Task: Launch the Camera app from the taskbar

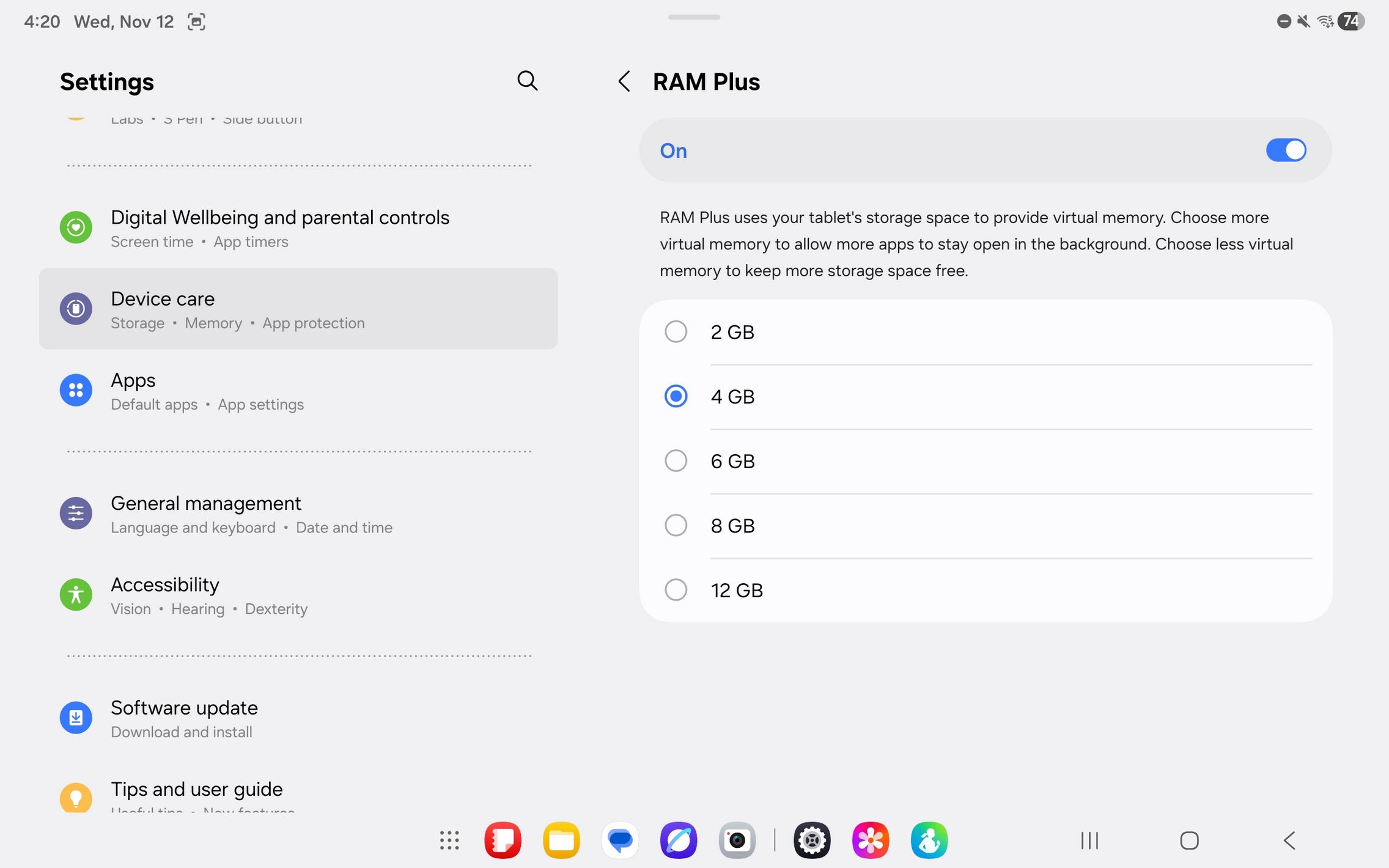Action: 737,840
